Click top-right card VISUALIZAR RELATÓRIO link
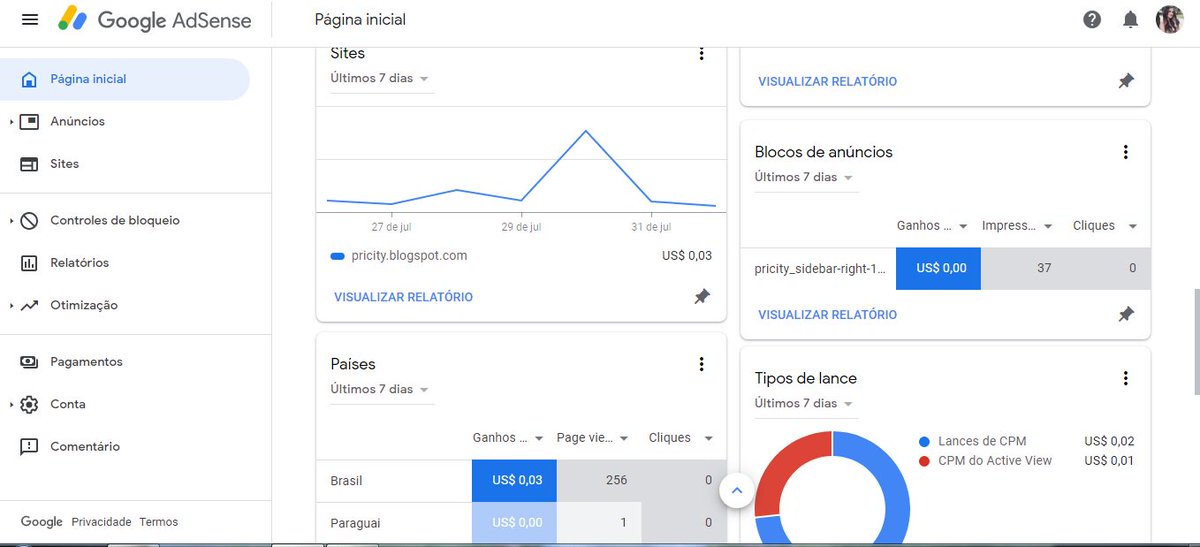Screen dimensions: 1200x547 click(x=827, y=81)
